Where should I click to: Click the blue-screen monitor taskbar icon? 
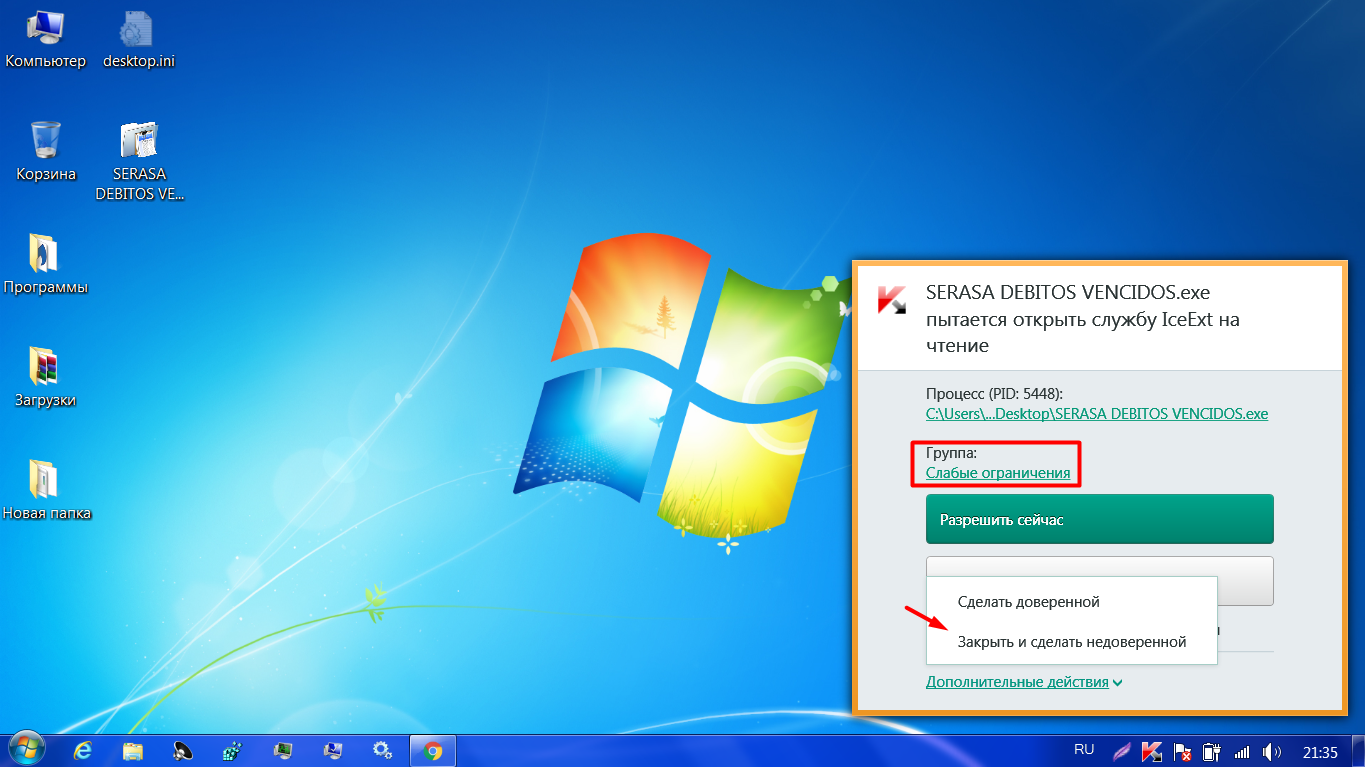point(332,750)
